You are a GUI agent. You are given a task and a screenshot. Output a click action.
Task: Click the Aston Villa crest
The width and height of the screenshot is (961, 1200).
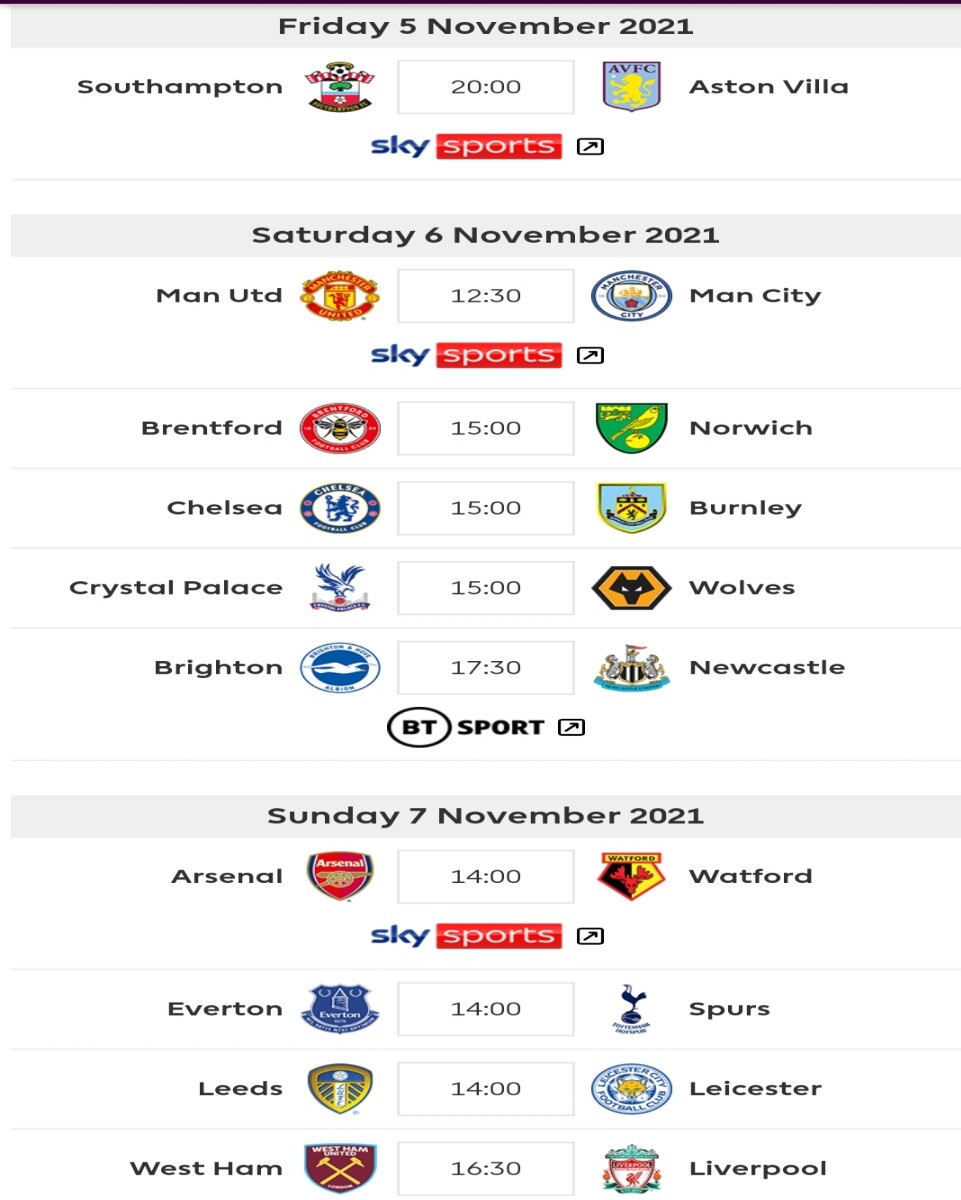632,87
